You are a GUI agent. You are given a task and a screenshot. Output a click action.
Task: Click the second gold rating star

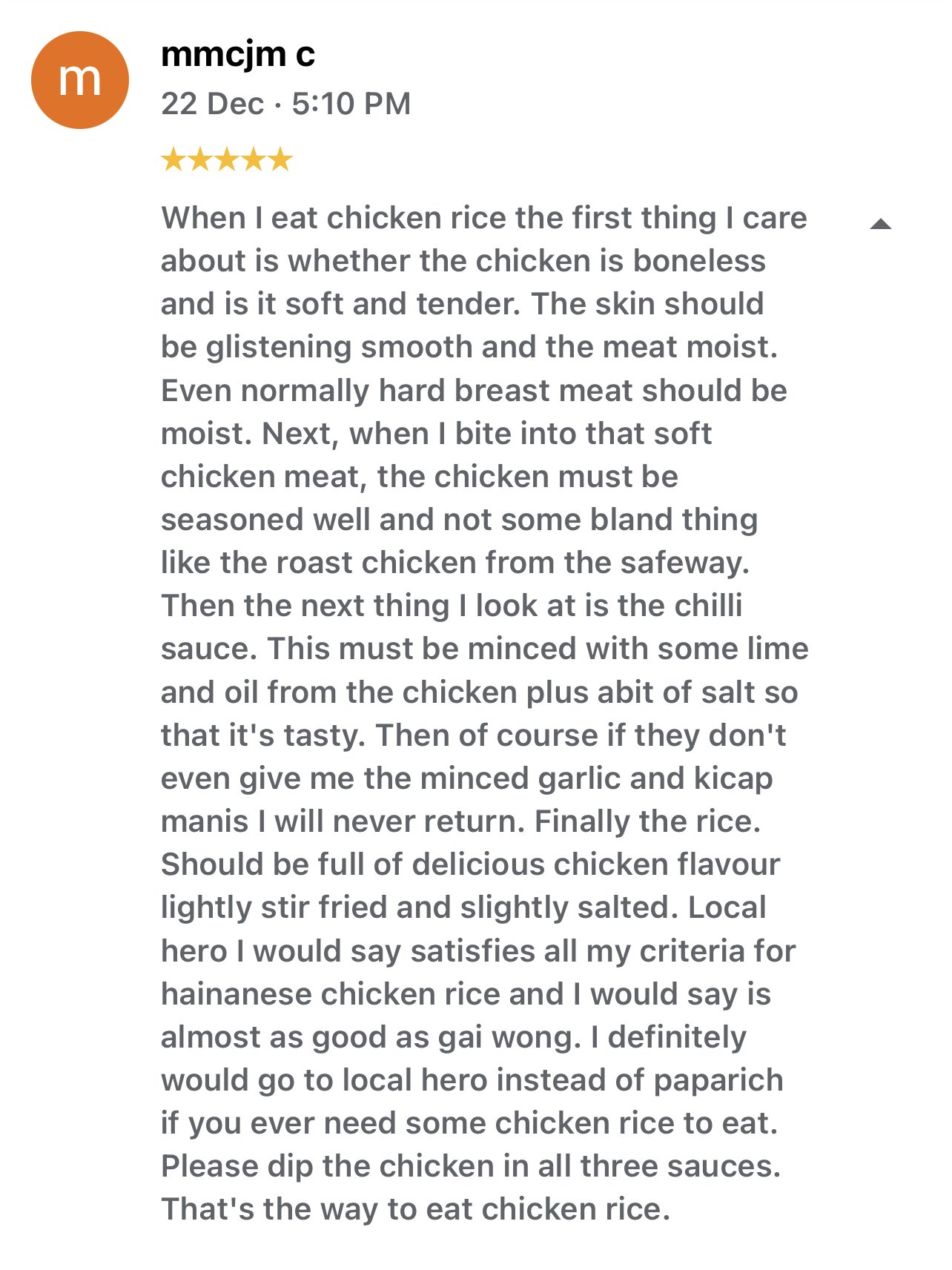tap(200, 159)
